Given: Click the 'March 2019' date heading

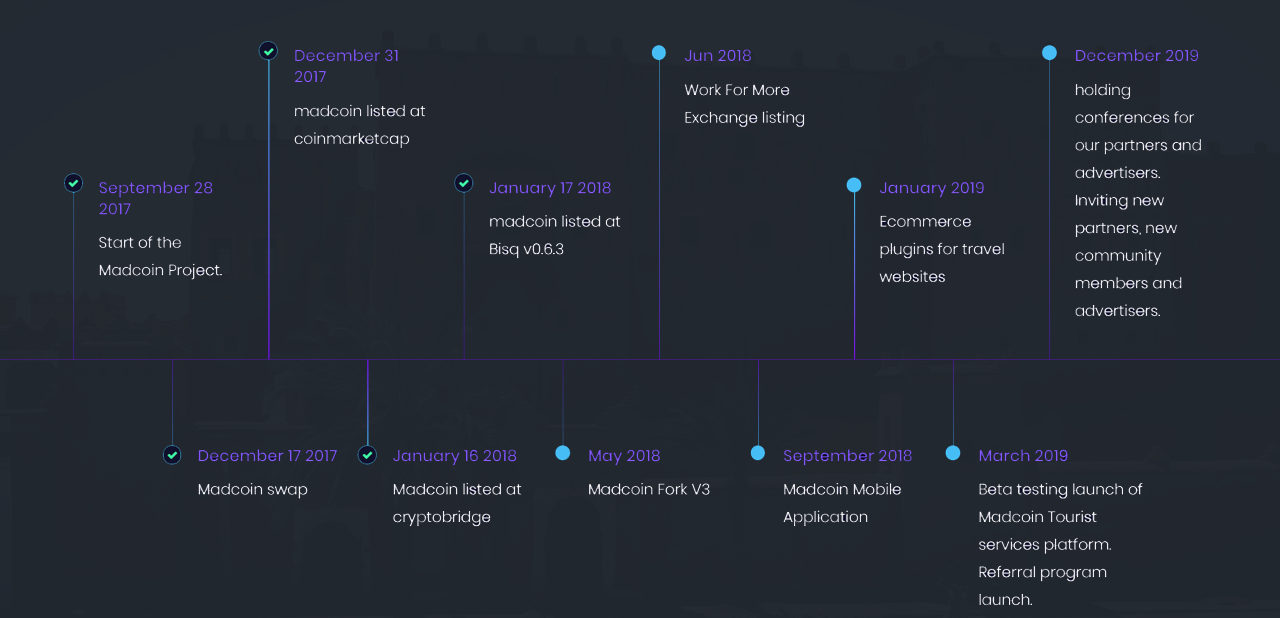Looking at the screenshot, I should pyautogui.click(x=1023, y=456).
